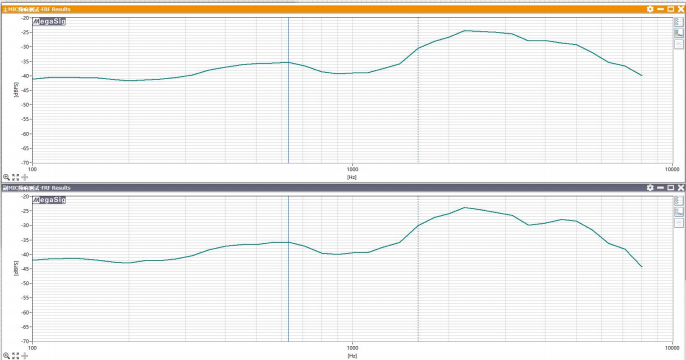Image resolution: width=686 pixels, height=360 pixels.
Task: Show legend list for lower chart
Action: click(x=679, y=200)
